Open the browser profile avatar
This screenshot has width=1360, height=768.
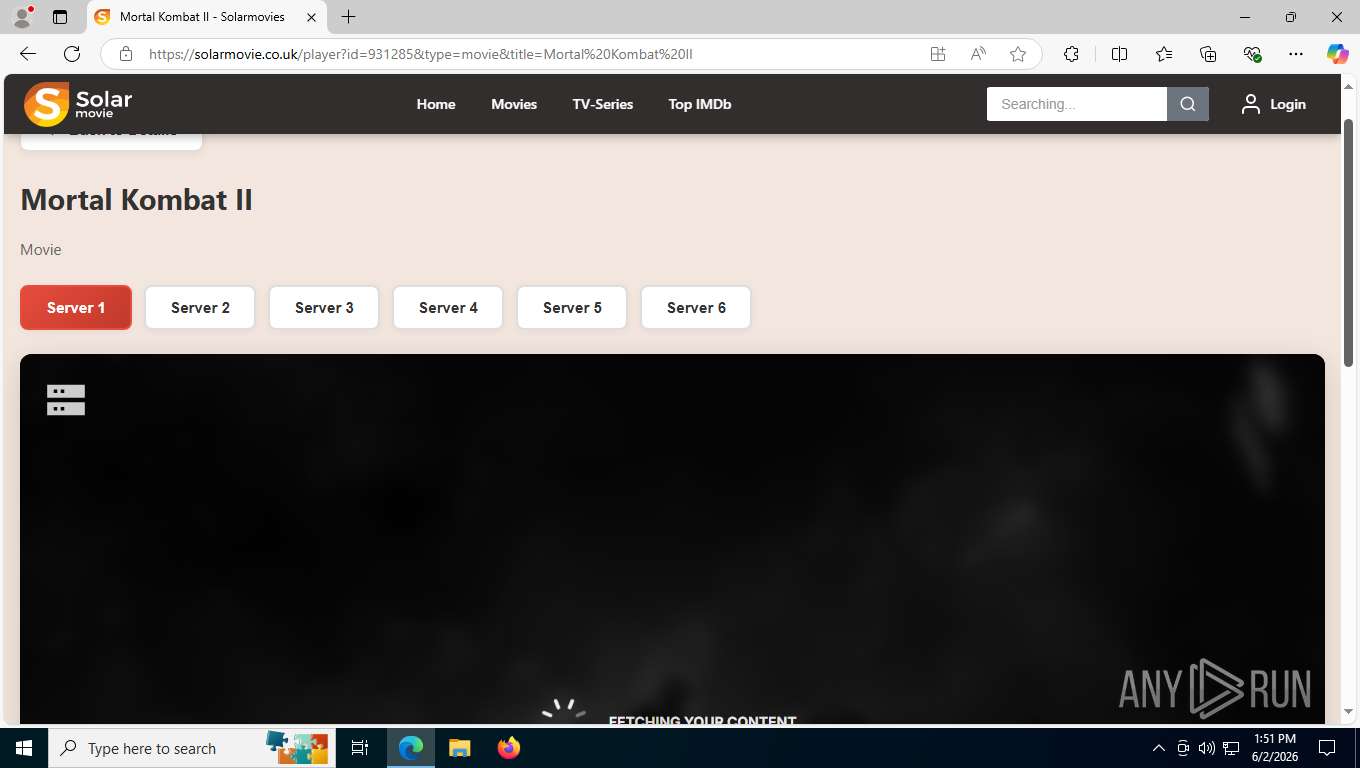point(22,17)
